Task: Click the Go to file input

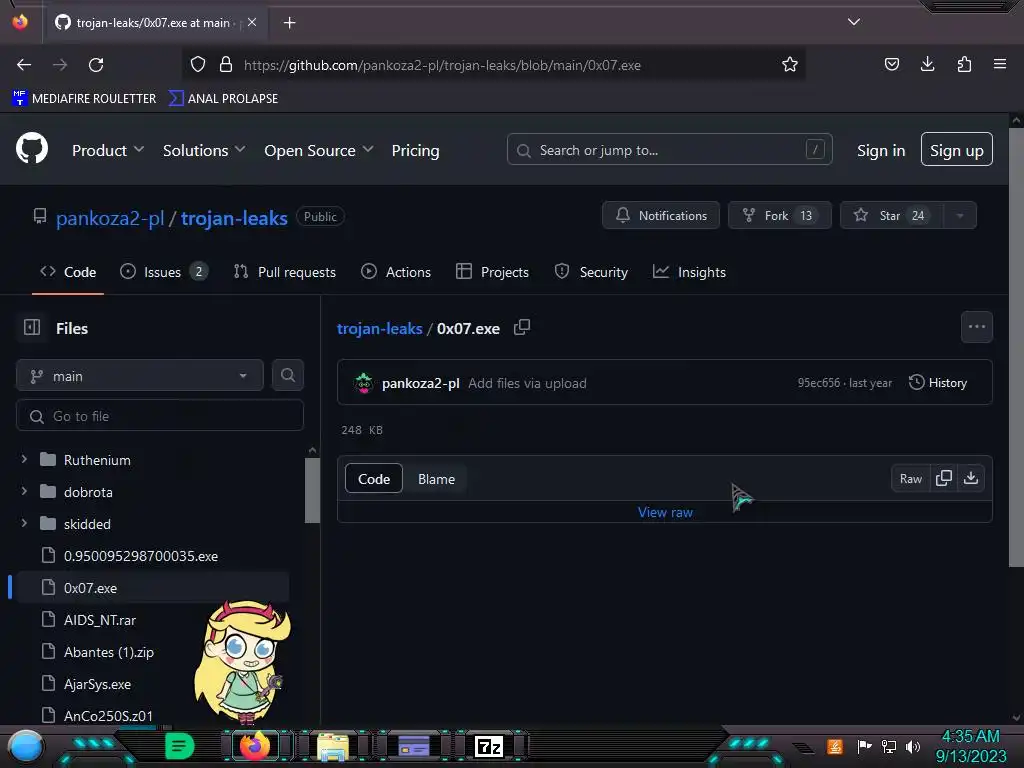Action: point(160,415)
